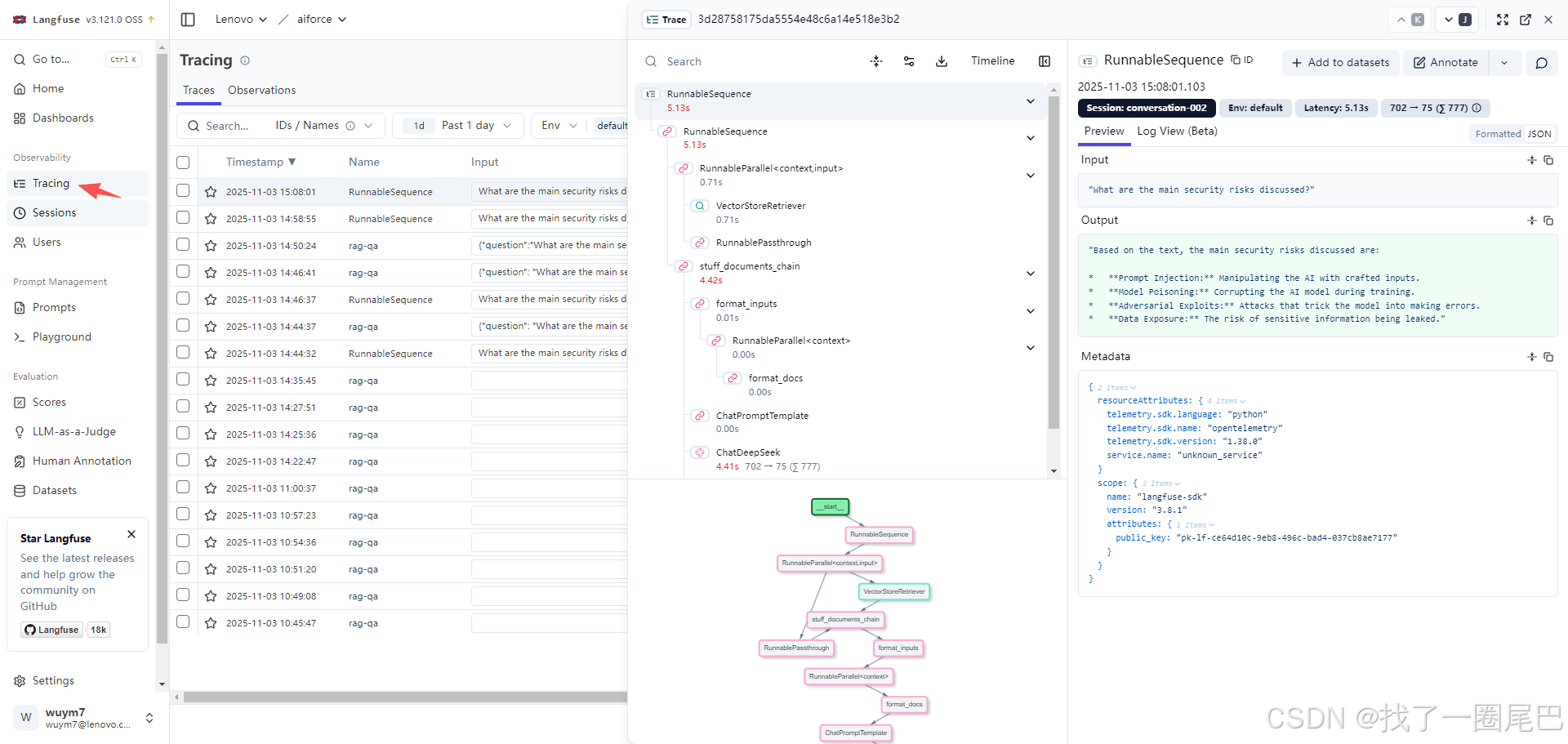1568x744 pixels.
Task: Dismiss the Star Langfuse card
Action: 131,534
